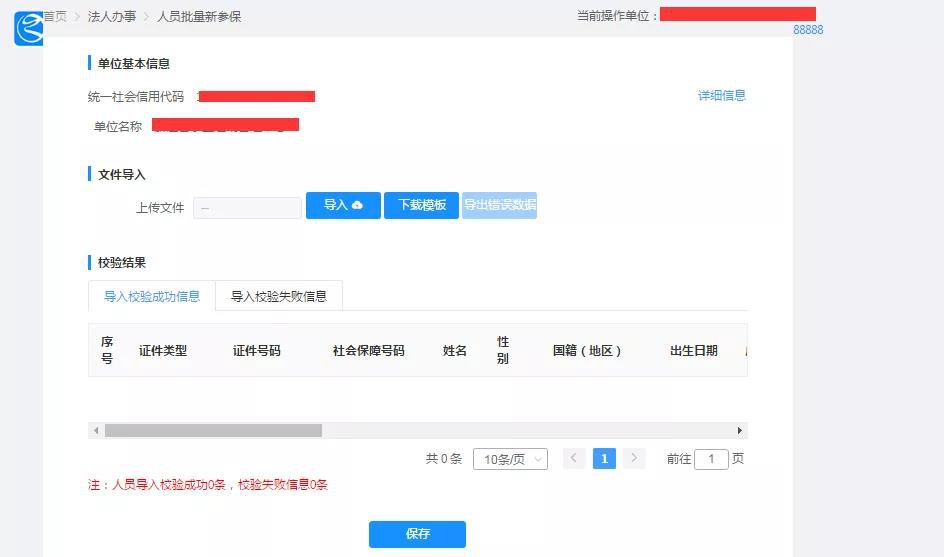Click the 导入 upload button
Screen dimensions: 944x557
(x=343, y=205)
